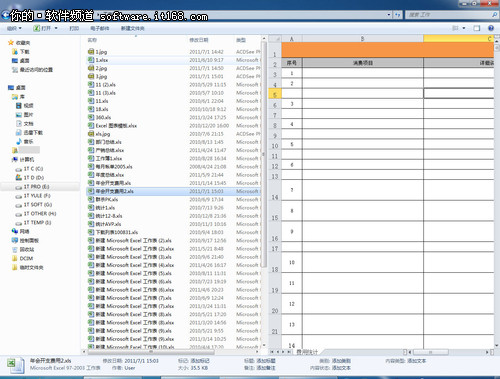Select 收藏夹 (Favorites) star in navigation pane
The height and width of the screenshot is (379, 500).
pyautogui.click(x=19, y=43)
